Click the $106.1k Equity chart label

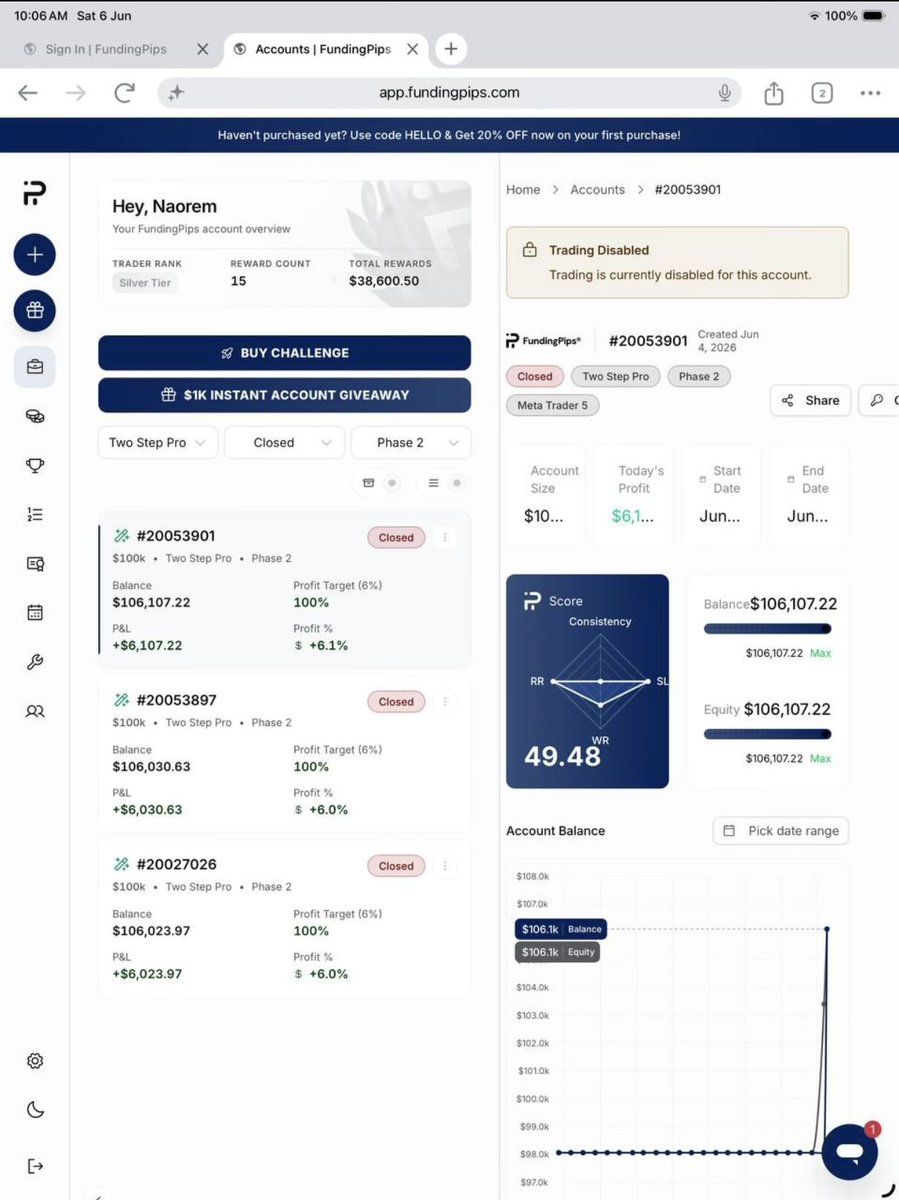(x=557, y=952)
